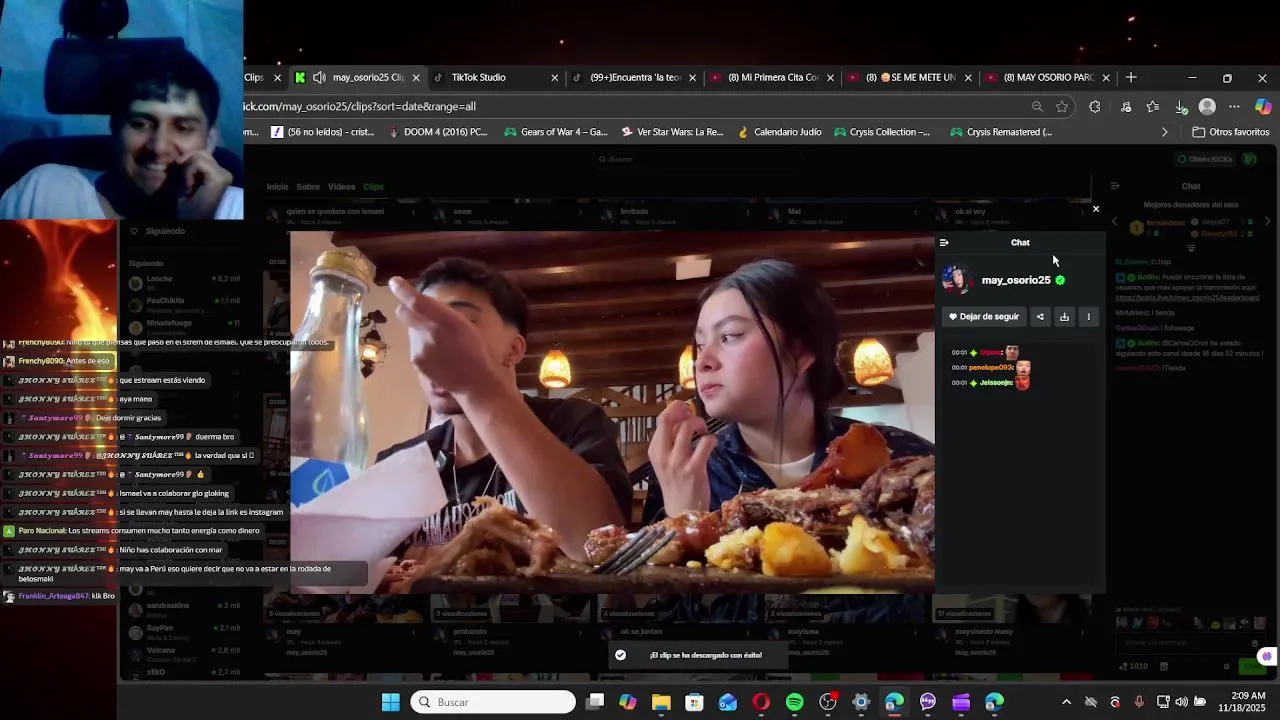Select the Clips tab on channel page

point(373,187)
